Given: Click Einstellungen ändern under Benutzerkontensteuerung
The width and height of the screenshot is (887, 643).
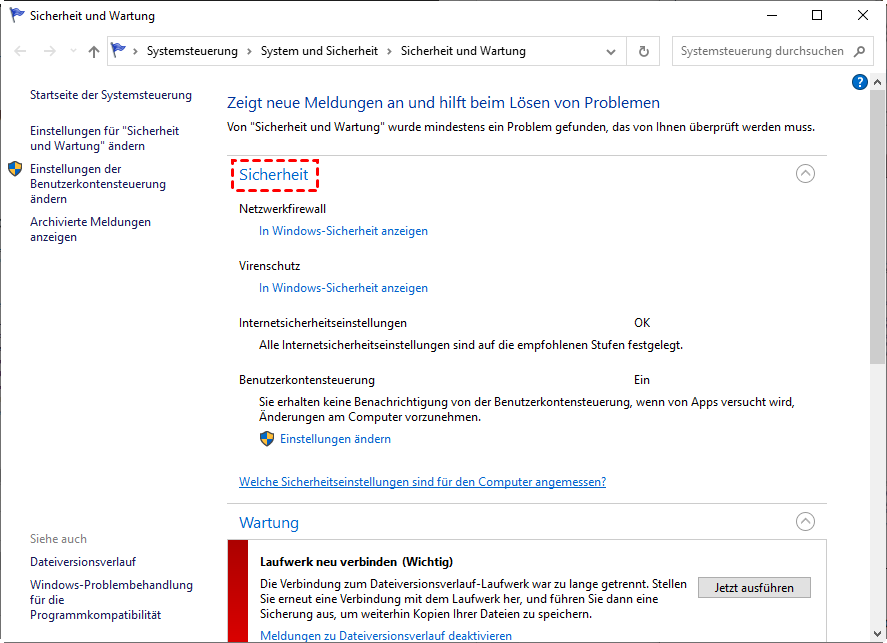Looking at the screenshot, I should point(335,439).
